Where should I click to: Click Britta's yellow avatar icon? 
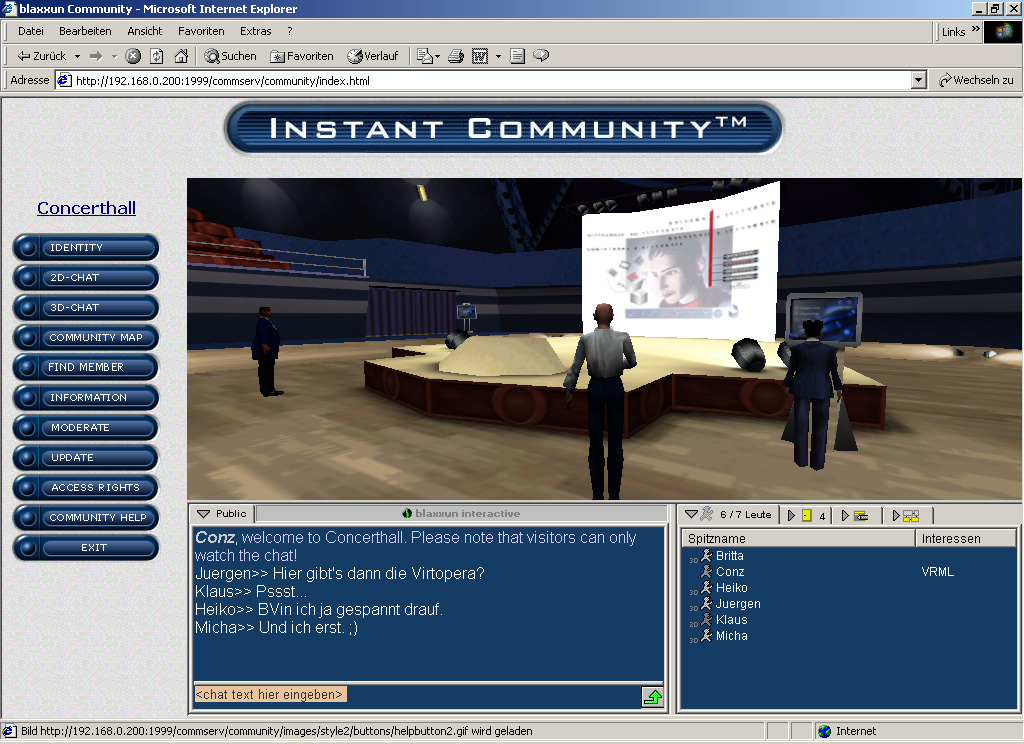click(707, 556)
